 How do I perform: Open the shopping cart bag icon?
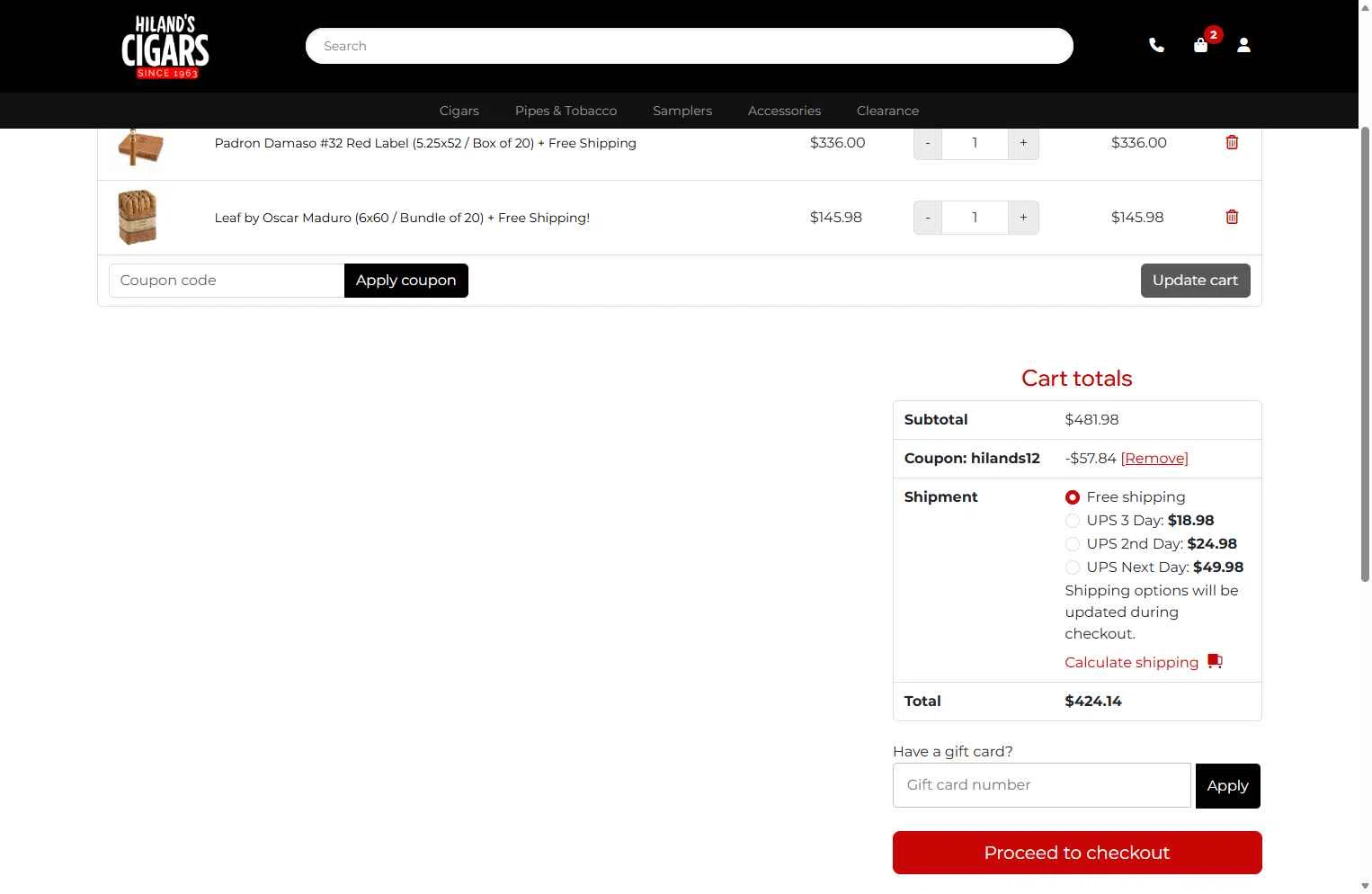click(x=1201, y=45)
